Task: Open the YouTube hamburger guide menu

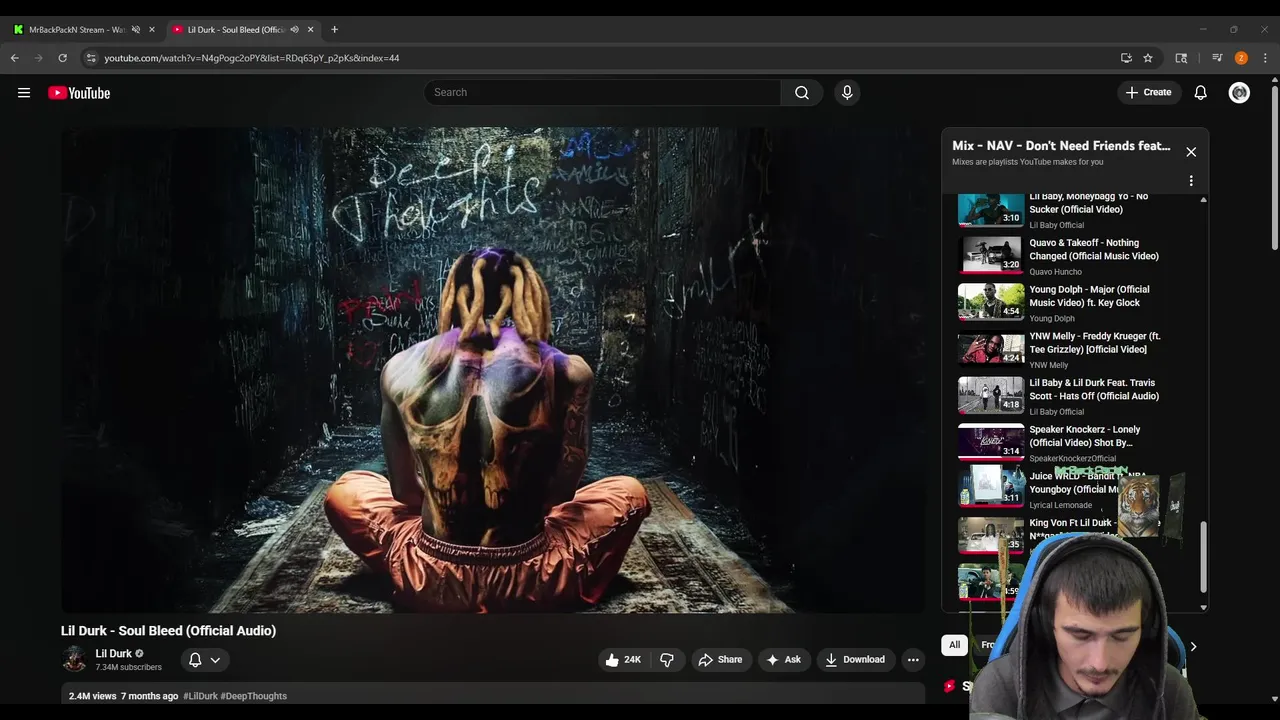Action: tap(24, 93)
